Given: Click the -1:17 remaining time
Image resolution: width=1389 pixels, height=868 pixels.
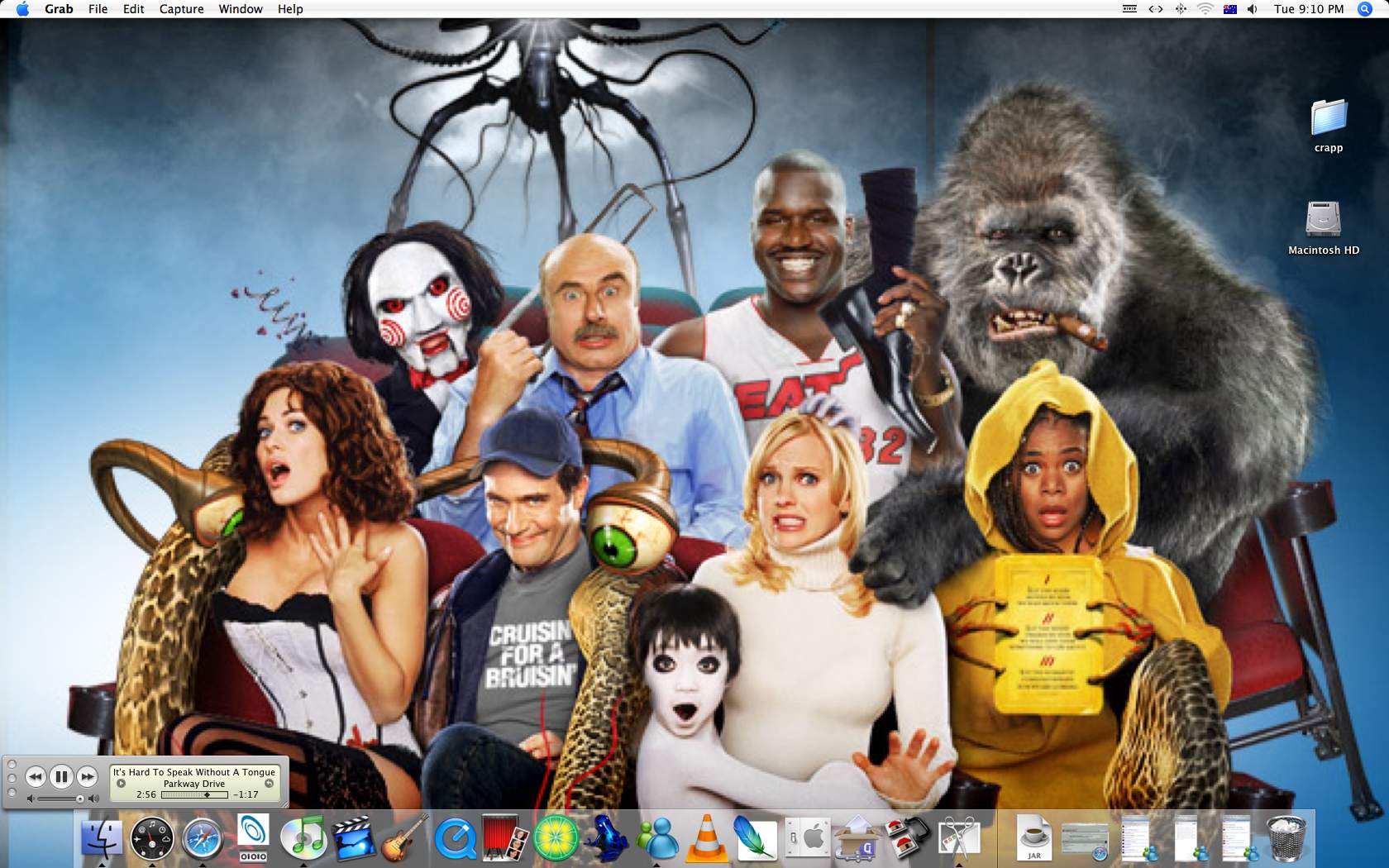Looking at the screenshot, I should (x=246, y=794).
